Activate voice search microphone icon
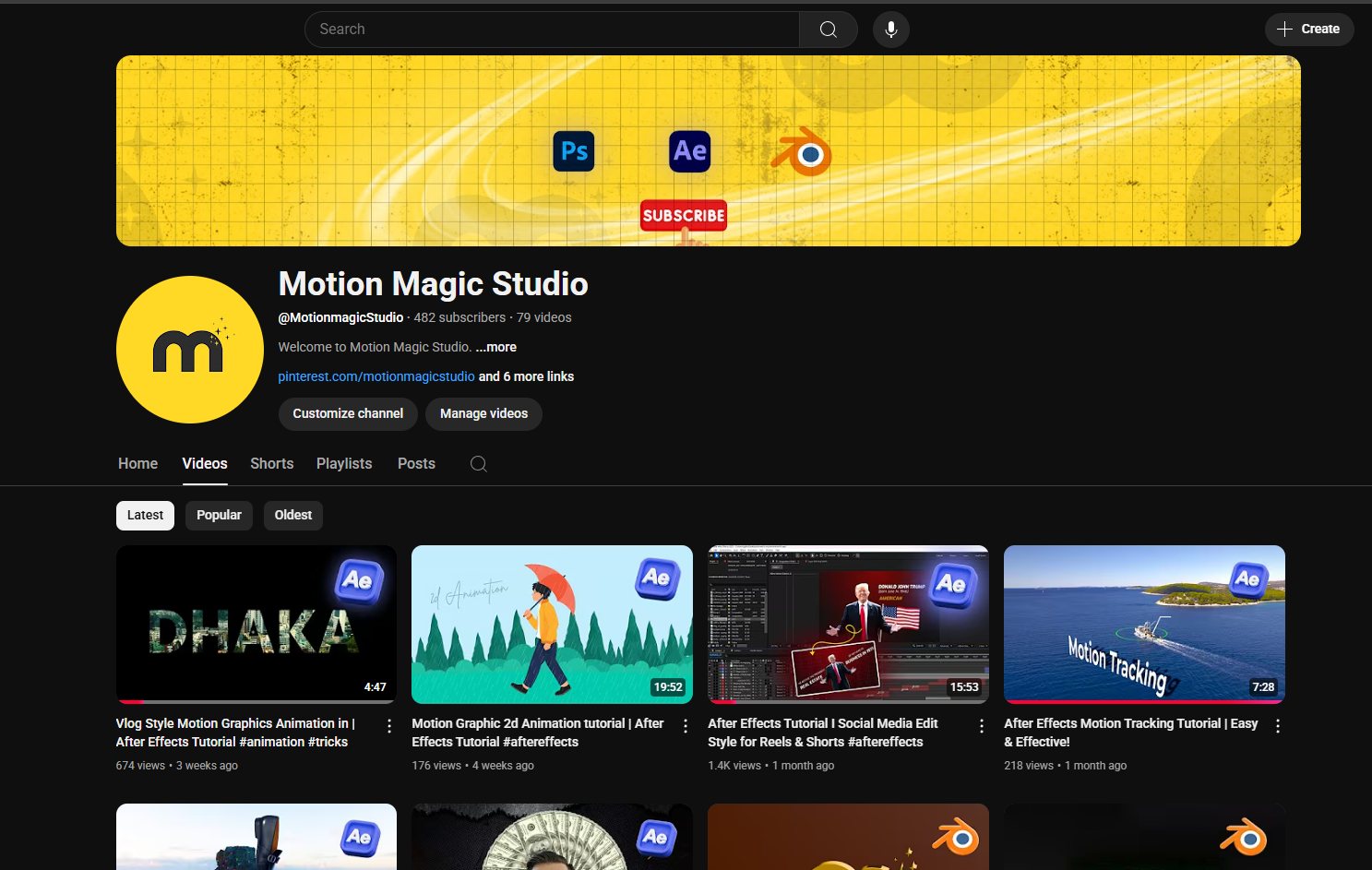The image size is (1372, 870). point(891,30)
